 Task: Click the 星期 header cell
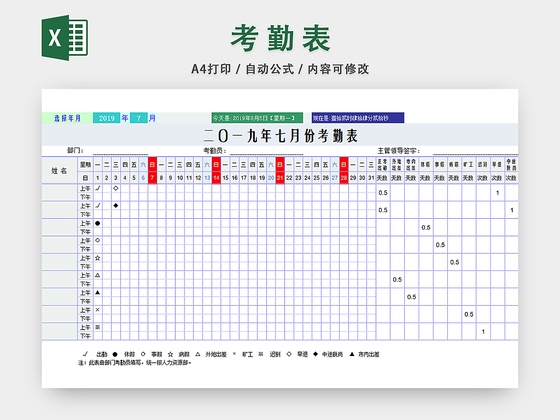pyautogui.click(x=85, y=165)
